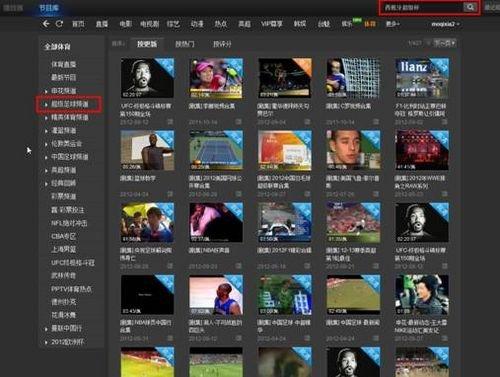This screenshot has width=500, height=377.
Task: Open the highlighted 体育 navigation item
Action: (370, 24)
